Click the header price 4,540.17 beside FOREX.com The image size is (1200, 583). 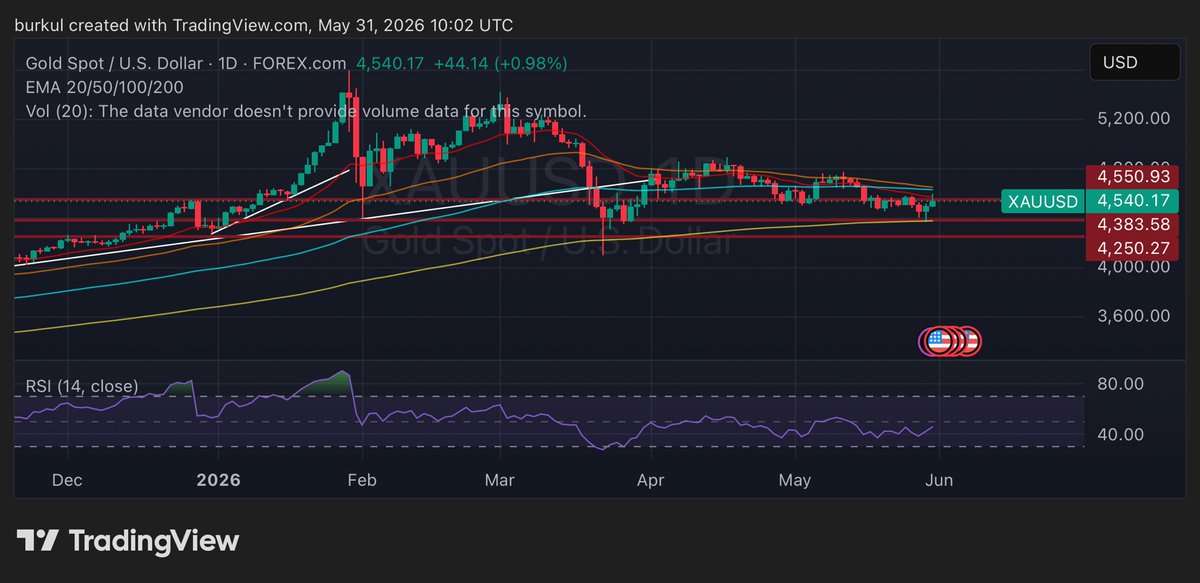click(391, 63)
